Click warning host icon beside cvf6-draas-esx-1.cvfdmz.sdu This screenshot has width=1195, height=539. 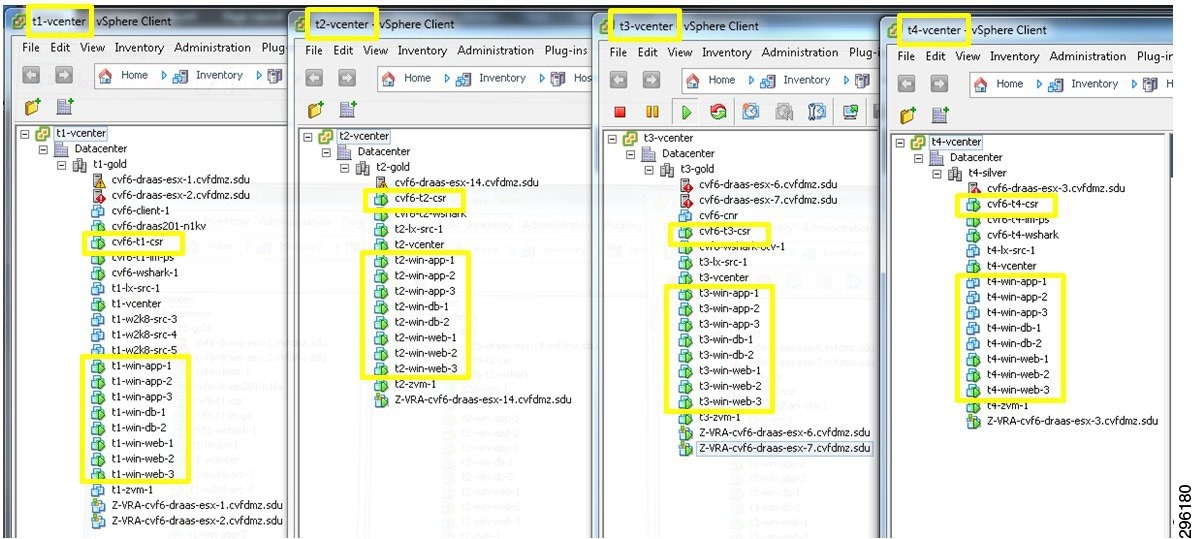tap(98, 180)
